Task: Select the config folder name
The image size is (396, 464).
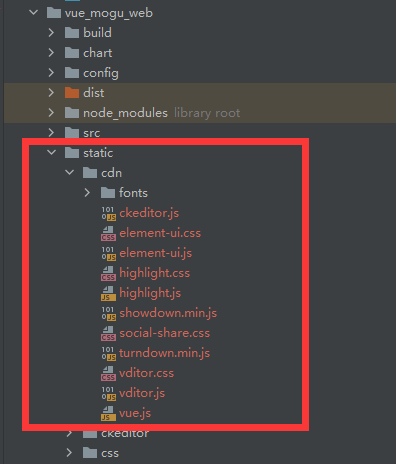Action: pos(101,73)
